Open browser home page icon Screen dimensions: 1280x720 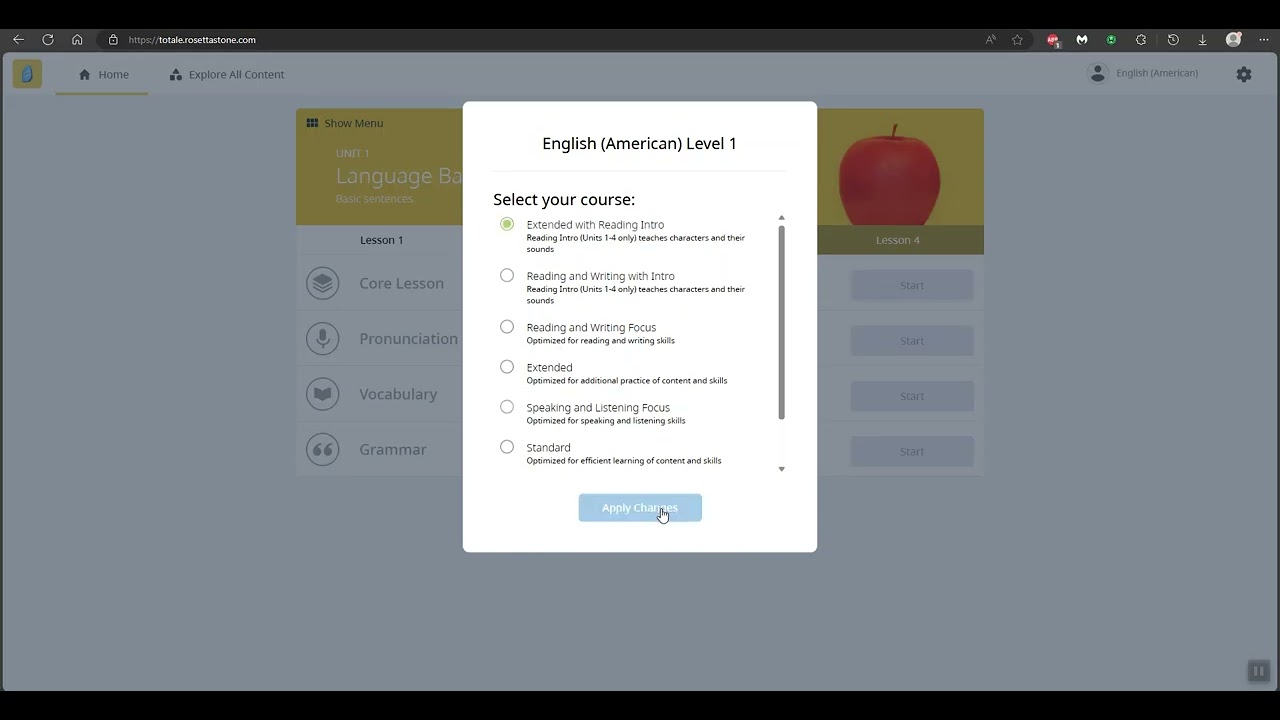click(77, 40)
